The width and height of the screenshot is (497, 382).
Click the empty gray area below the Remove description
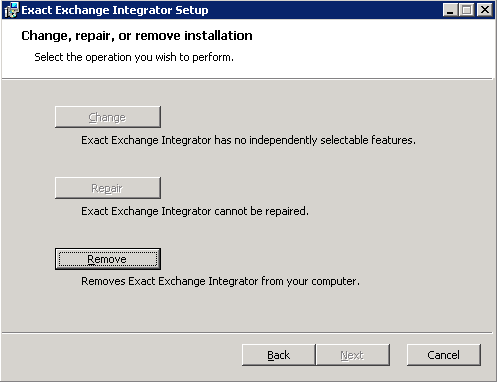pos(247,310)
